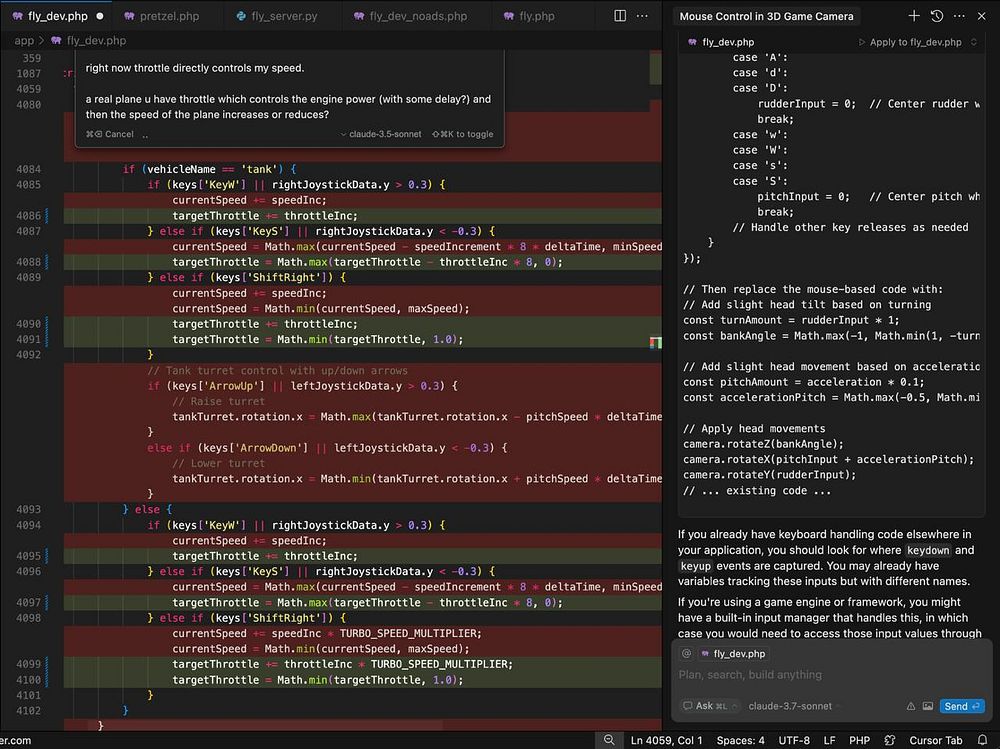Attach an image to chat

click(x=927, y=706)
